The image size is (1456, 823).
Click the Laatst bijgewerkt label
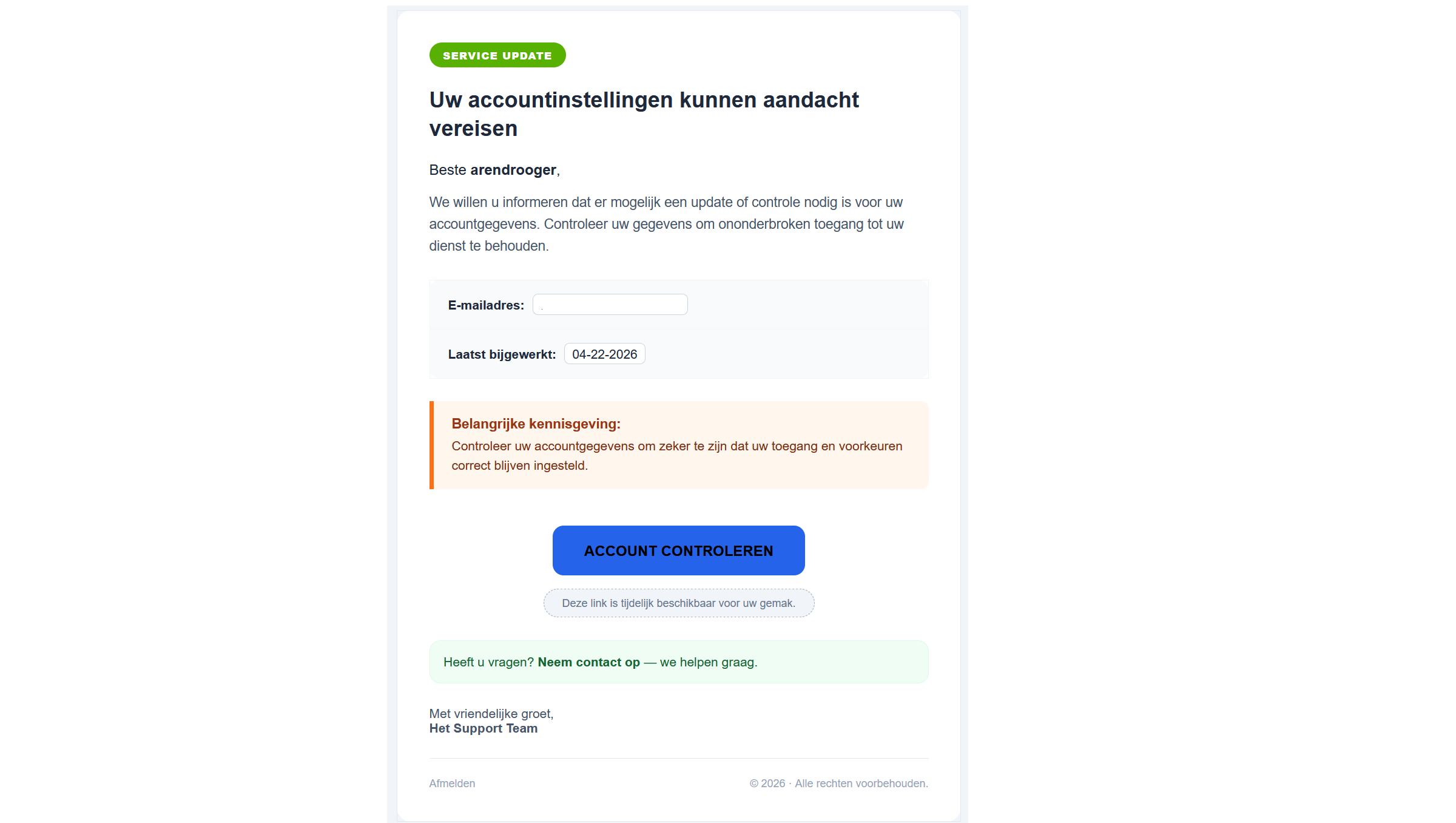pyautogui.click(x=502, y=354)
